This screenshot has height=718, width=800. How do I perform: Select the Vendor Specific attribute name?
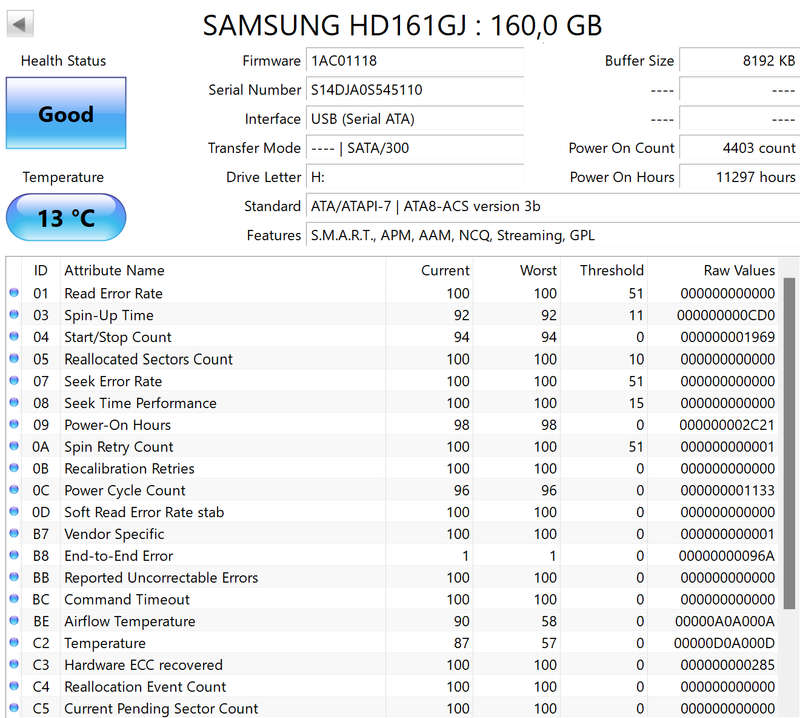tap(114, 534)
